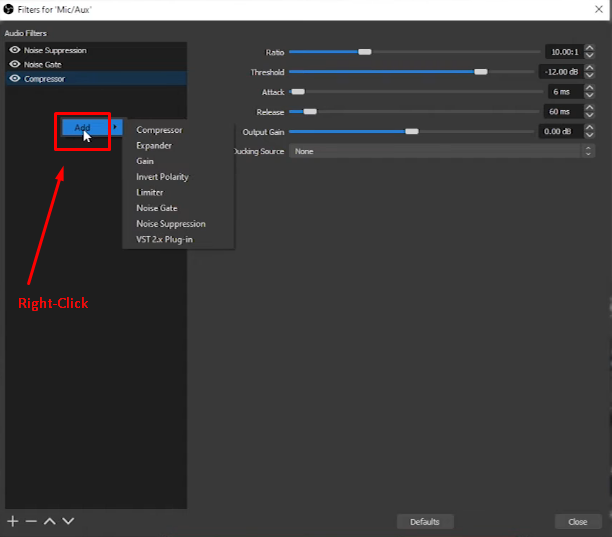Increase Ratio with the up stepper arrow
The height and width of the screenshot is (537, 612).
590,48
